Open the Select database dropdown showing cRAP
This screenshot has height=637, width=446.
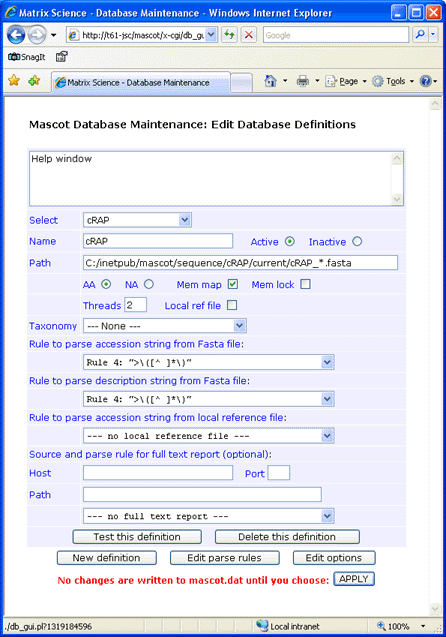click(x=137, y=220)
